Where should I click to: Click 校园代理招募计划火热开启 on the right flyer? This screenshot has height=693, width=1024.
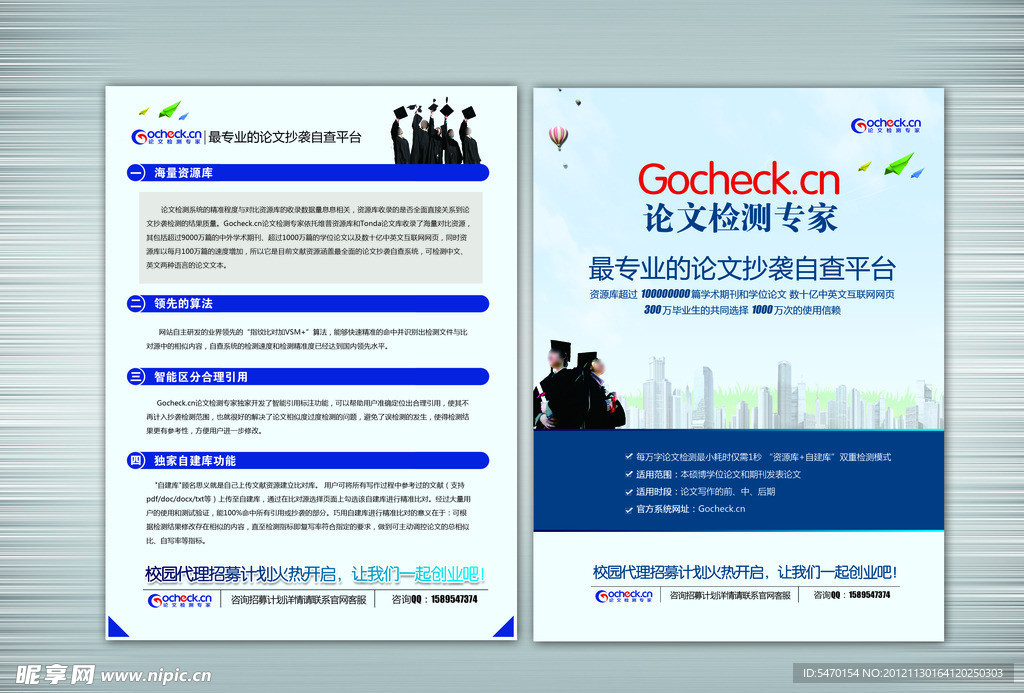(678, 573)
